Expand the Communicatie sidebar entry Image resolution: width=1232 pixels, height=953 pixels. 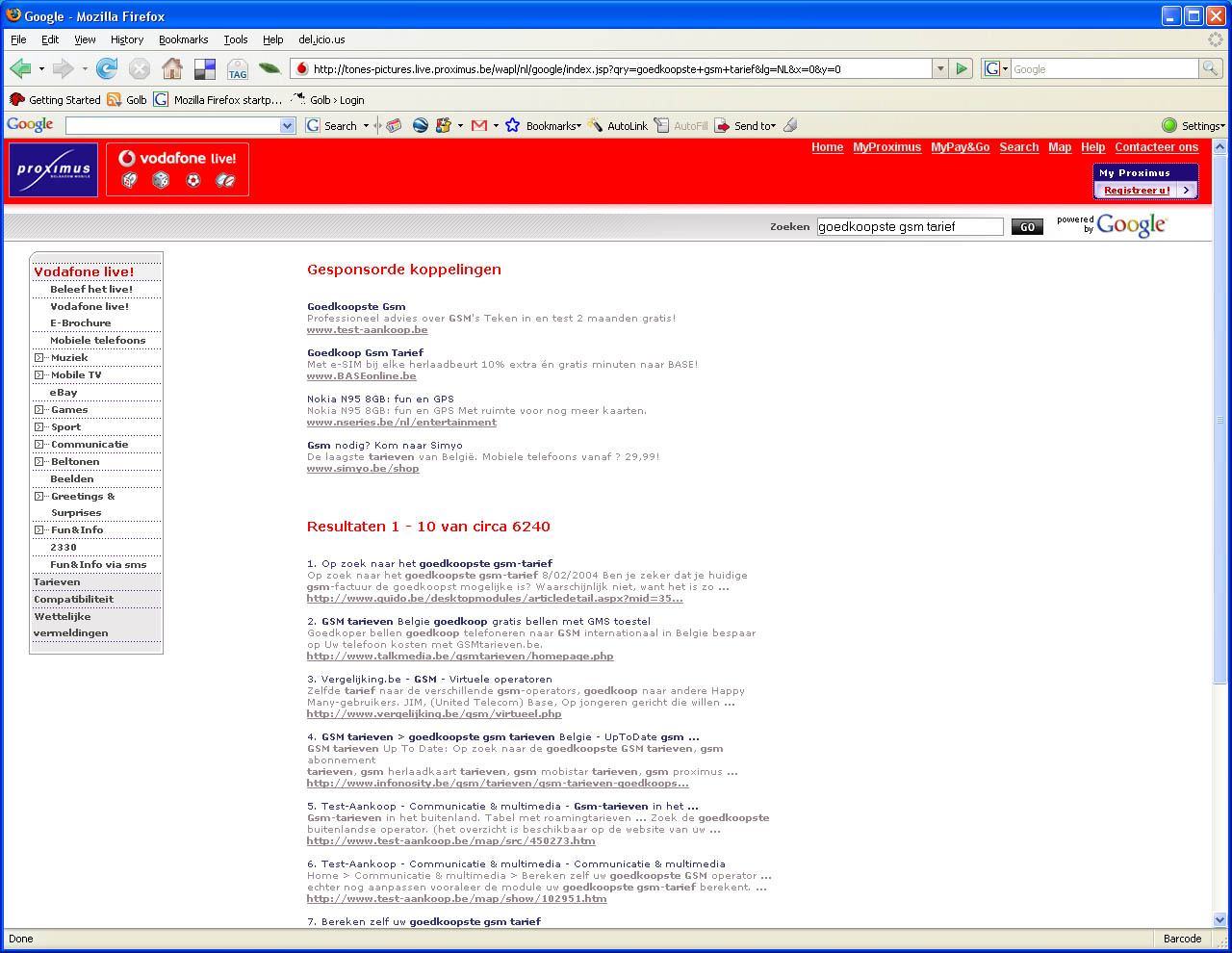pos(39,444)
